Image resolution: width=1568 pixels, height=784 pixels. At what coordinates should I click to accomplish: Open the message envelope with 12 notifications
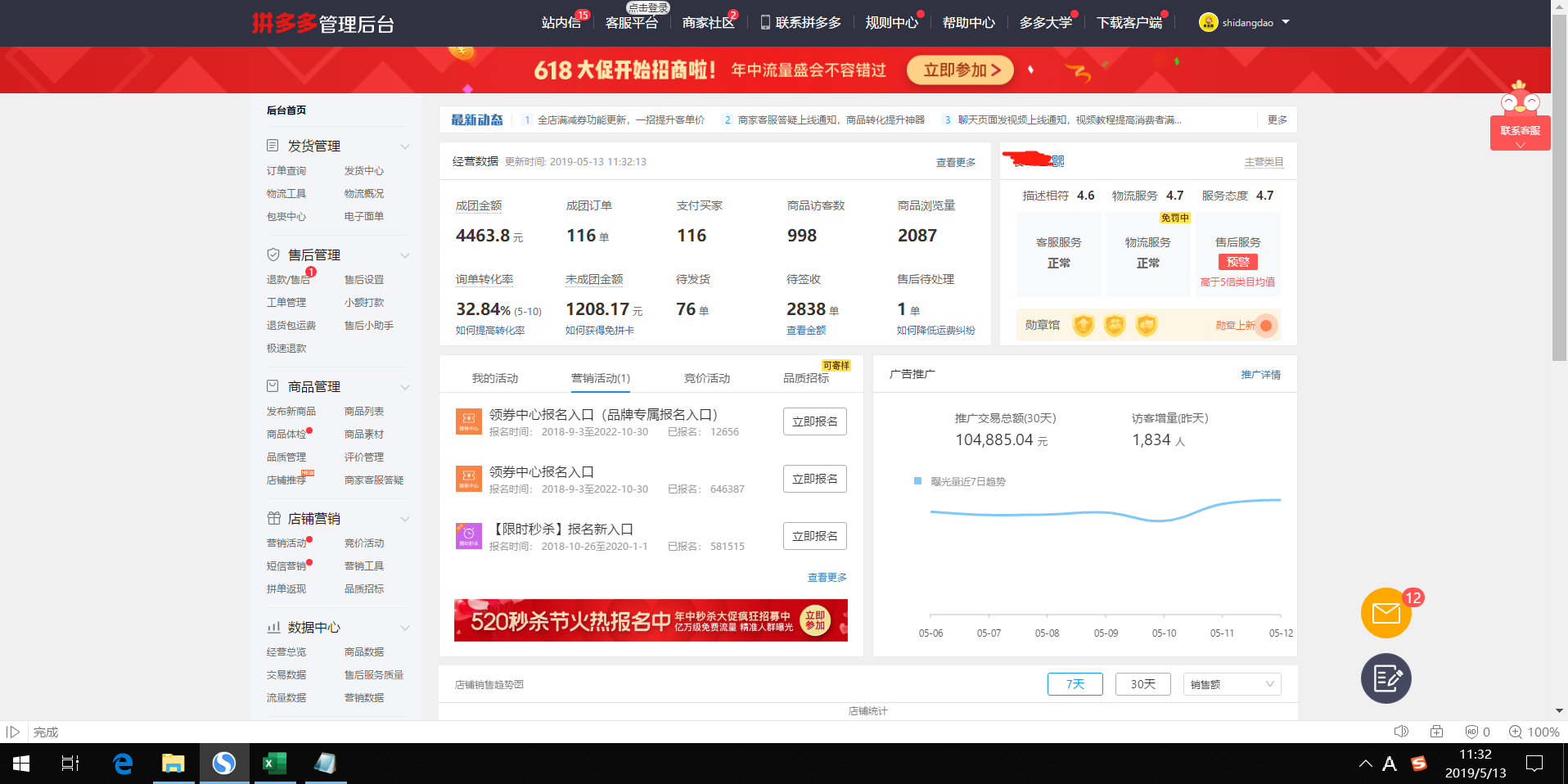[x=1386, y=611]
